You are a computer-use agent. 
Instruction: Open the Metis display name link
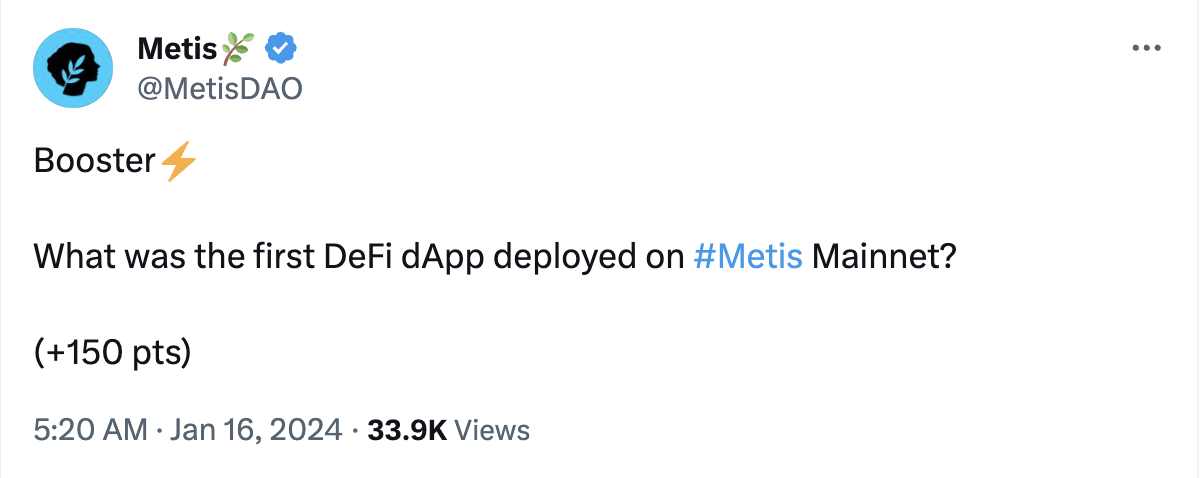(x=176, y=47)
